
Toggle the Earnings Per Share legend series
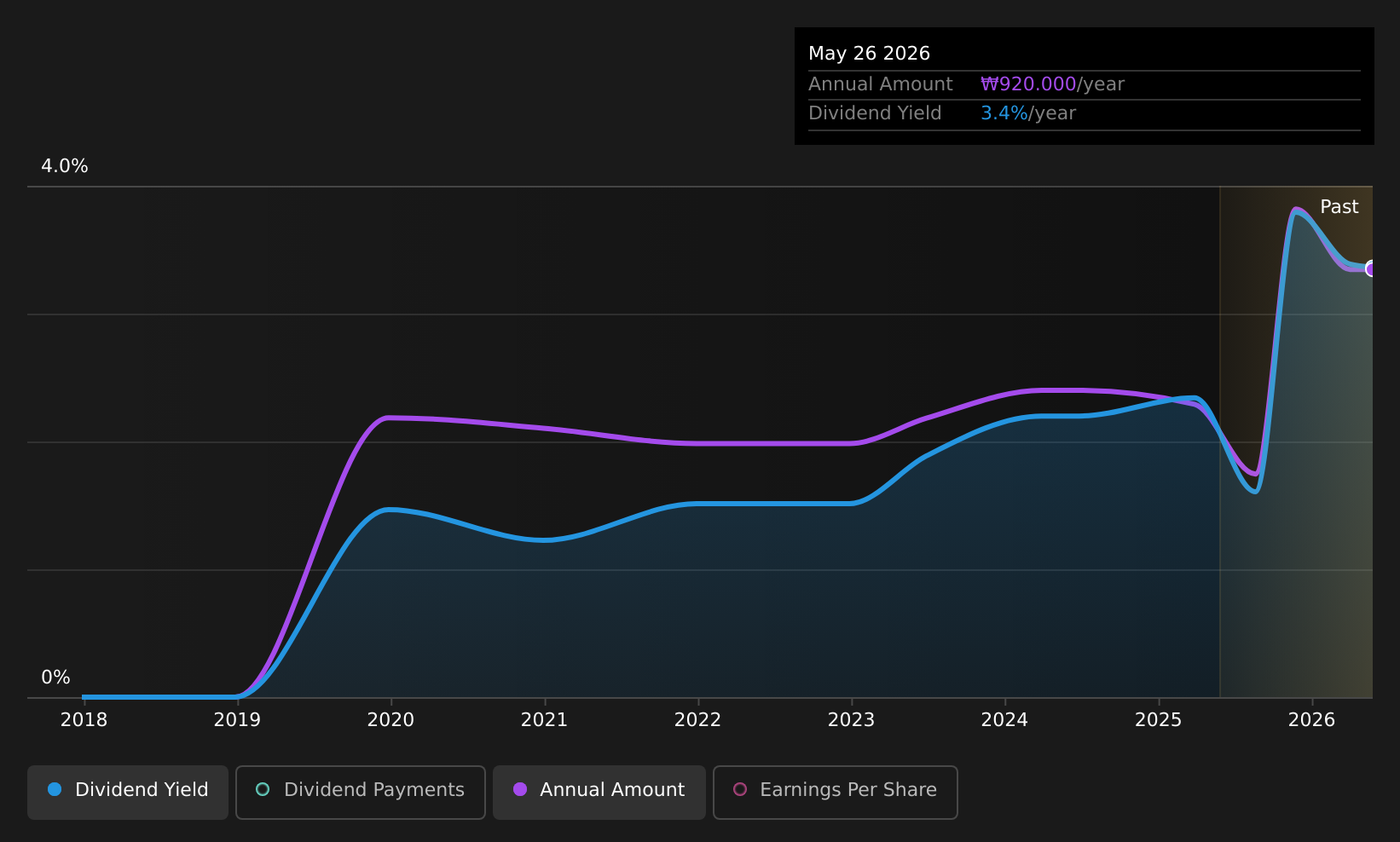836,793
